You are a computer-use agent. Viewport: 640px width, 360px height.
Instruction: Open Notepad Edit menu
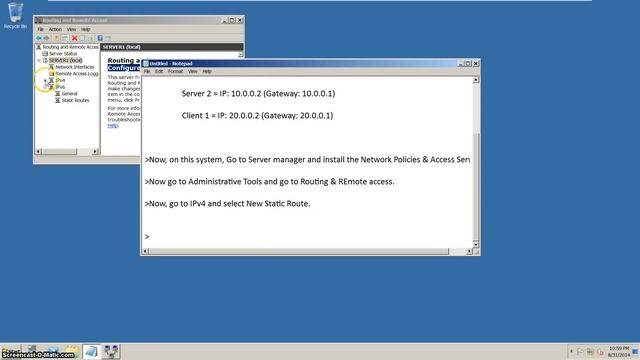pyautogui.click(x=159, y=71)
